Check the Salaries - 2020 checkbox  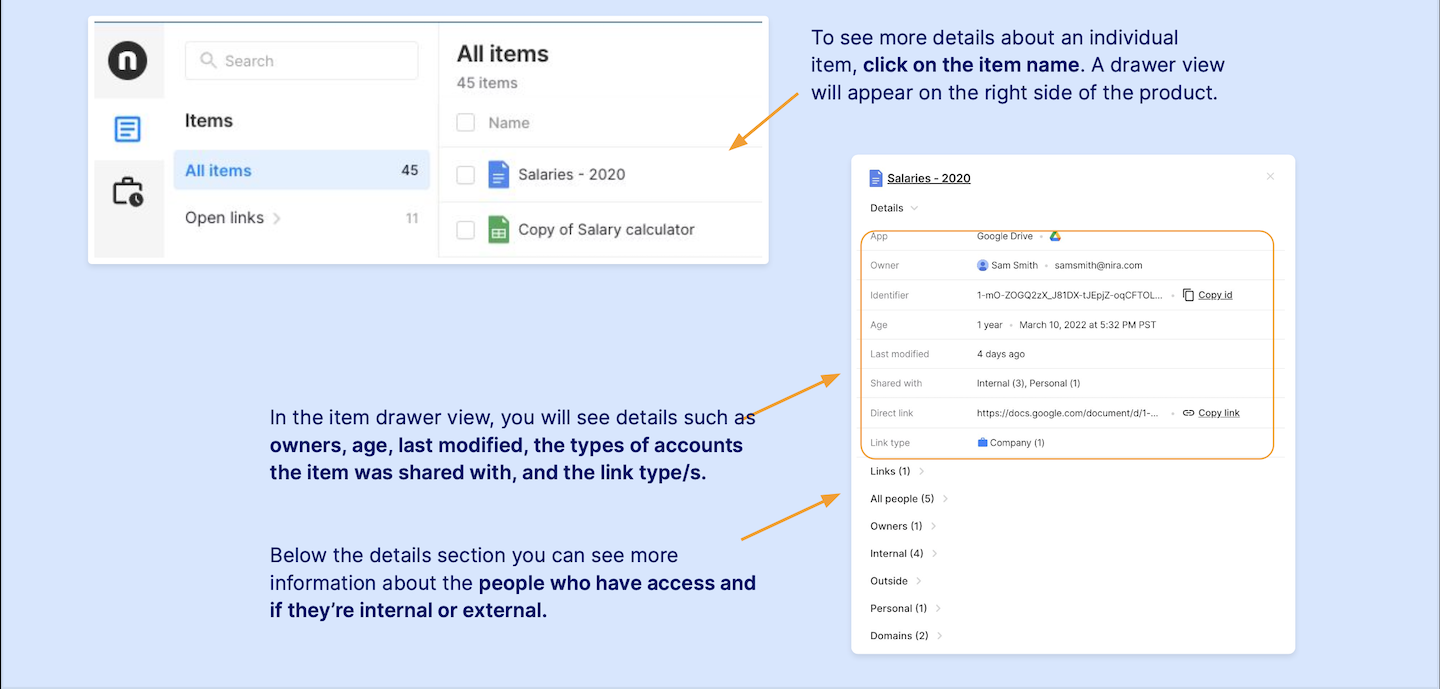pyautogui.click(x=465, y=175)
